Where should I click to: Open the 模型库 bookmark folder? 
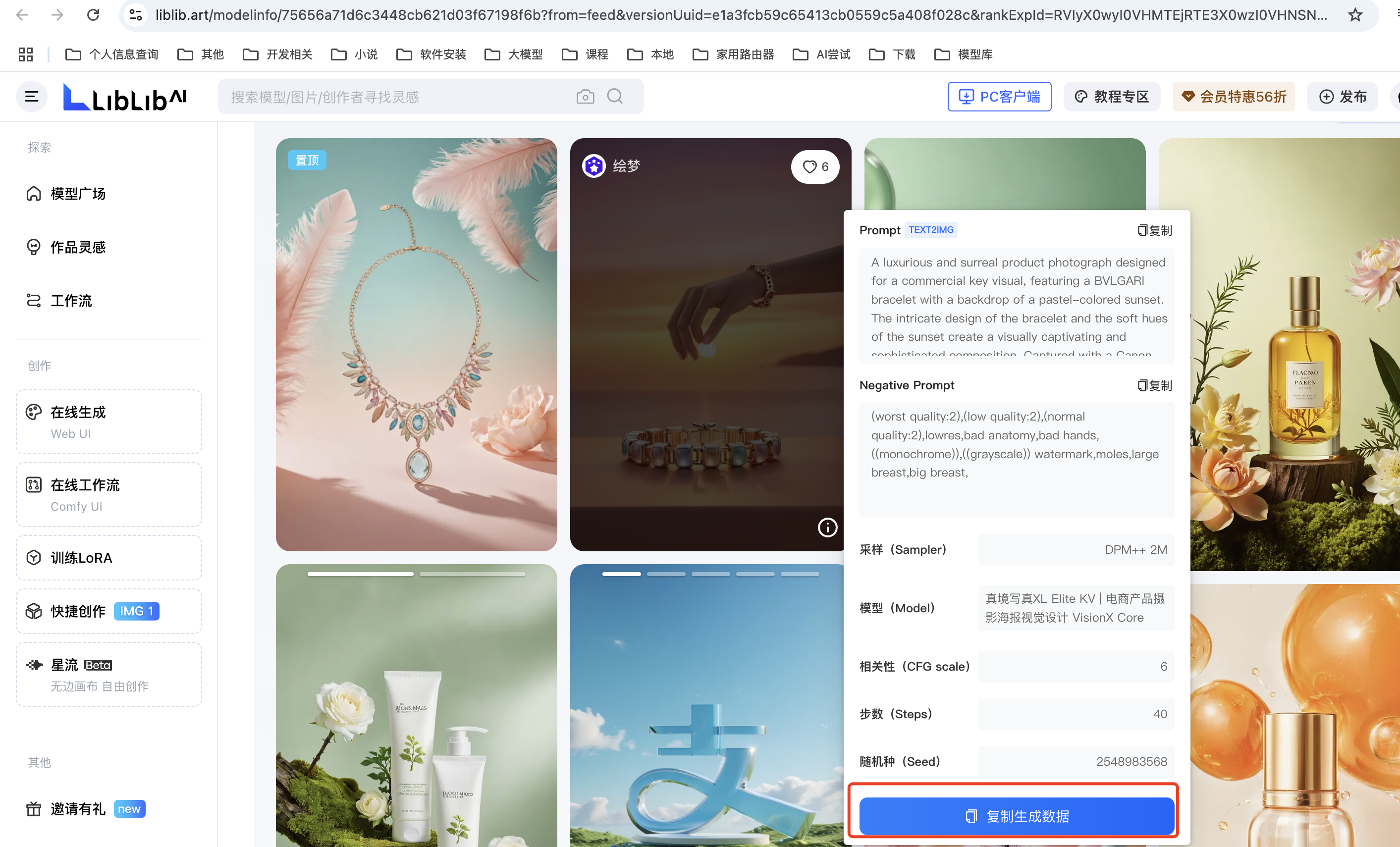click(x=964, y=54)
